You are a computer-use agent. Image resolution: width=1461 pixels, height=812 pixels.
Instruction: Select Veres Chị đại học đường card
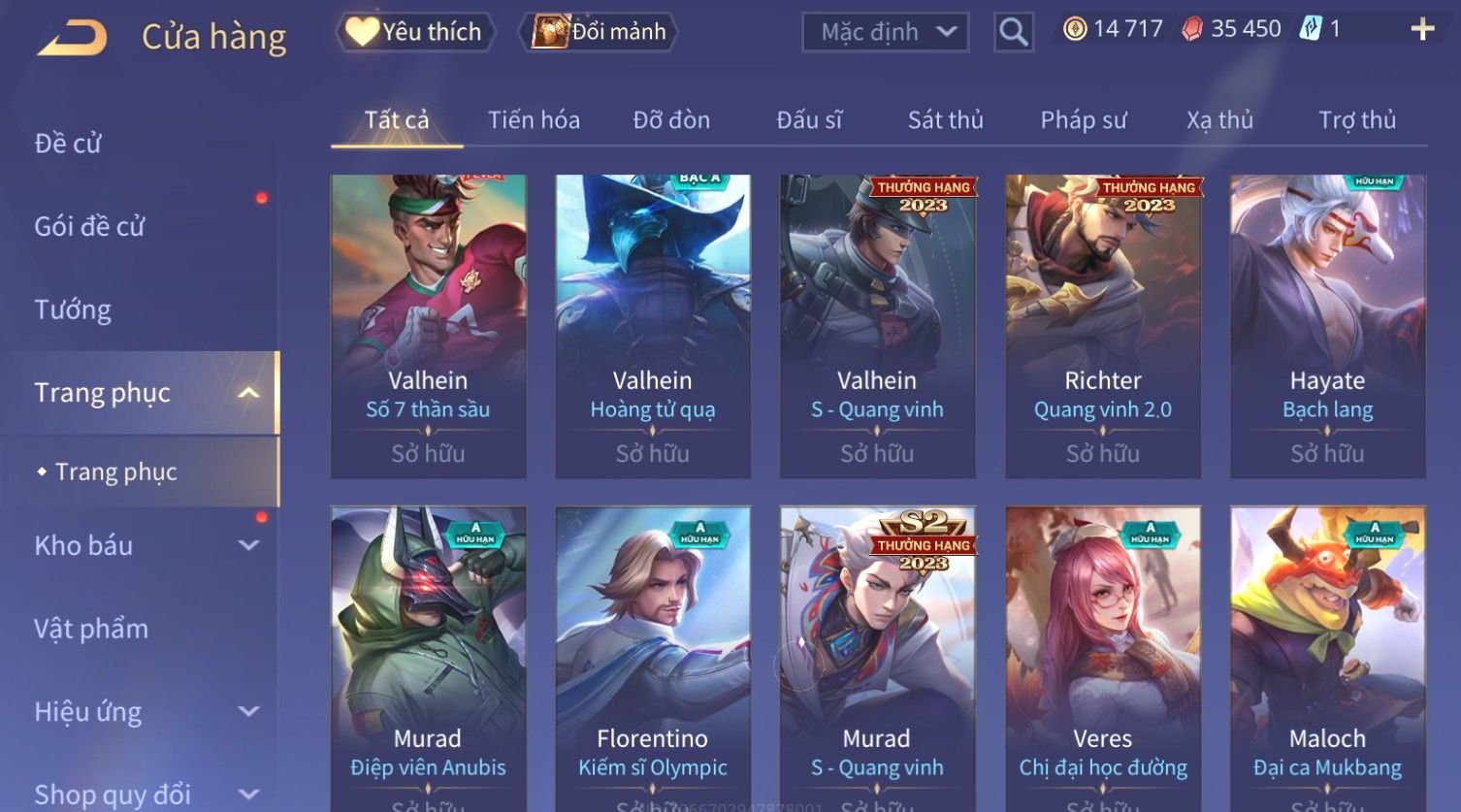click(1103, 659)
